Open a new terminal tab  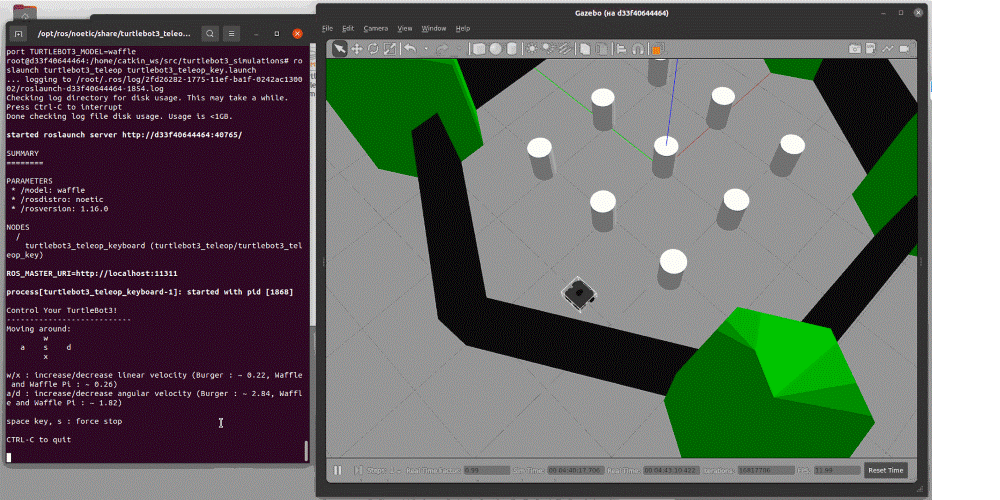[18, 33]
